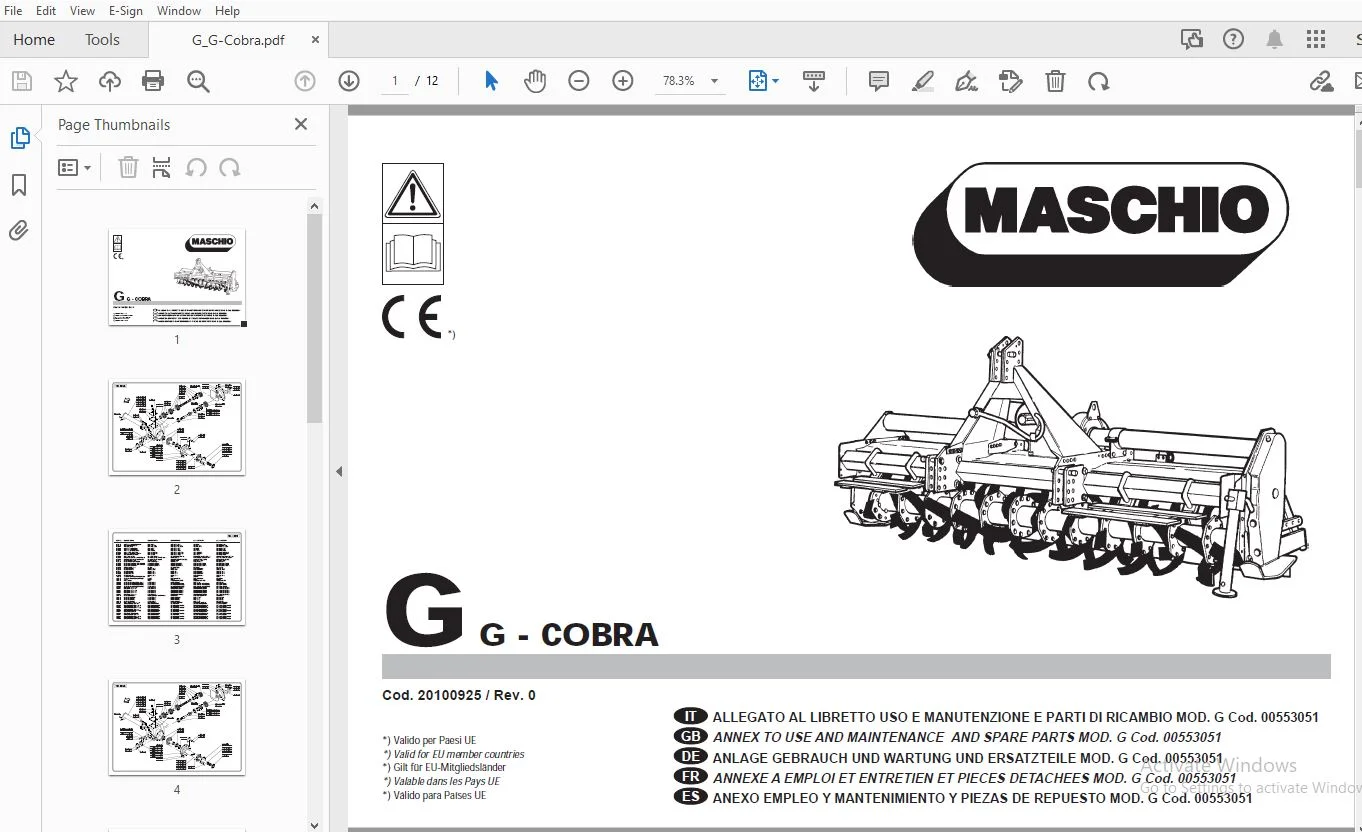Rotate the page view clockwise
Viewport: 1362px width, 832px height.
click(1099, 81)
